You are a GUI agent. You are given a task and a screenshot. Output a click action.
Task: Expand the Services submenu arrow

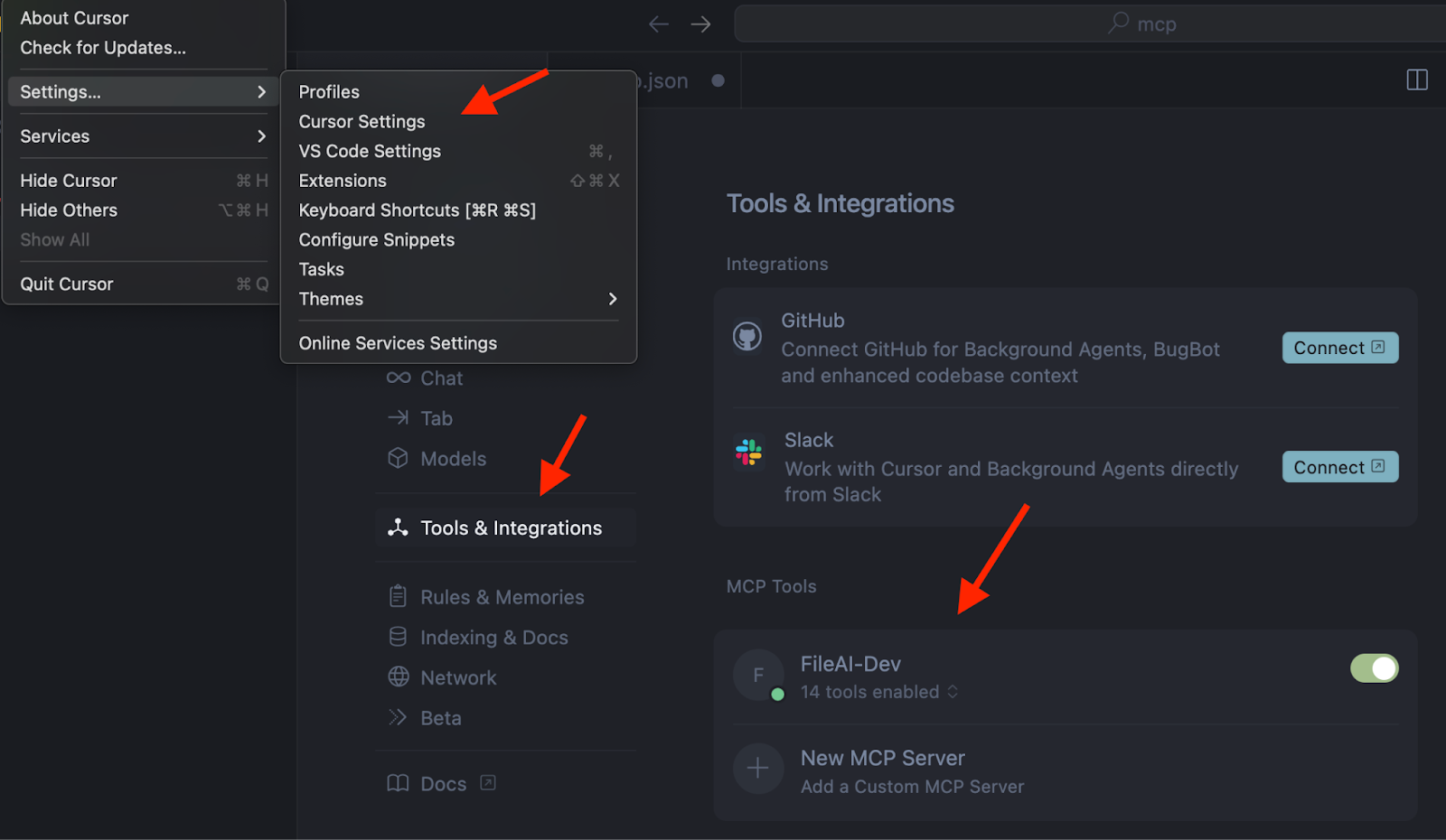[261, 135]
